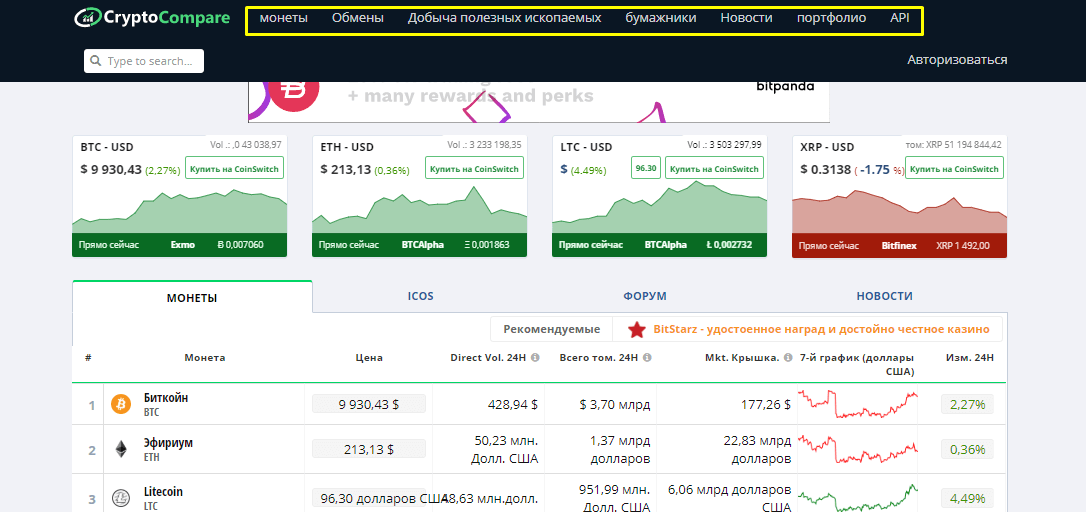This screenshot has width=1086, height=512.
Task: Click the Bitcoin 7-day sparkline chart
Action: click(858, 404)
